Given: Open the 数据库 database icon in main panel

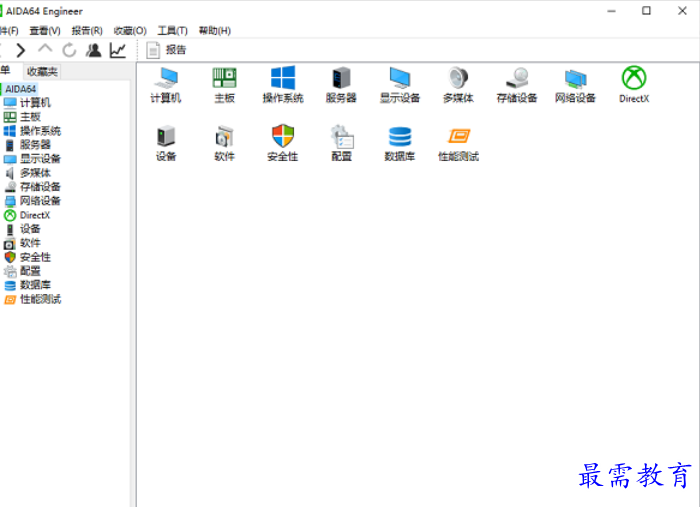Looking at the screenshot, I should tap(400, 143).
